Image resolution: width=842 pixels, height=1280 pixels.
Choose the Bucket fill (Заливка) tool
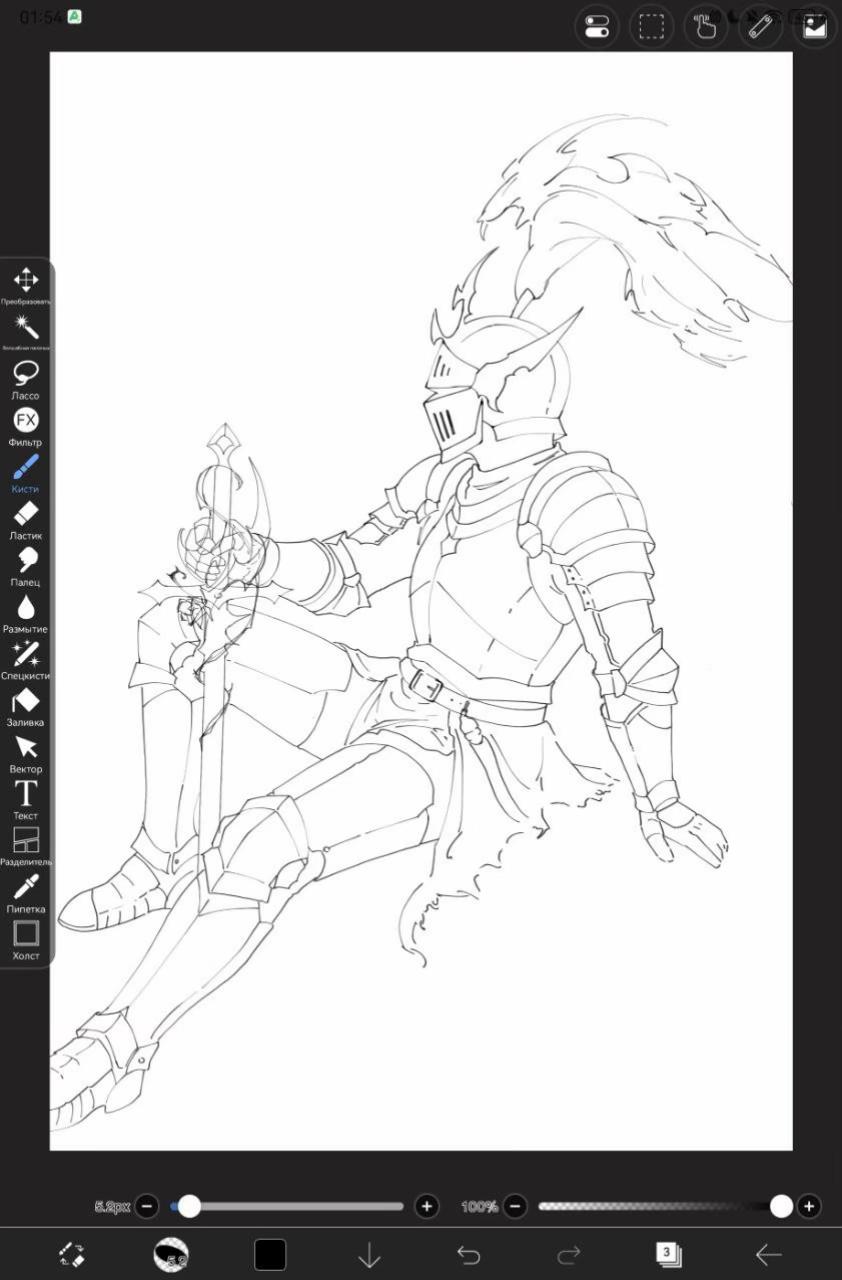tap(26, 706)
